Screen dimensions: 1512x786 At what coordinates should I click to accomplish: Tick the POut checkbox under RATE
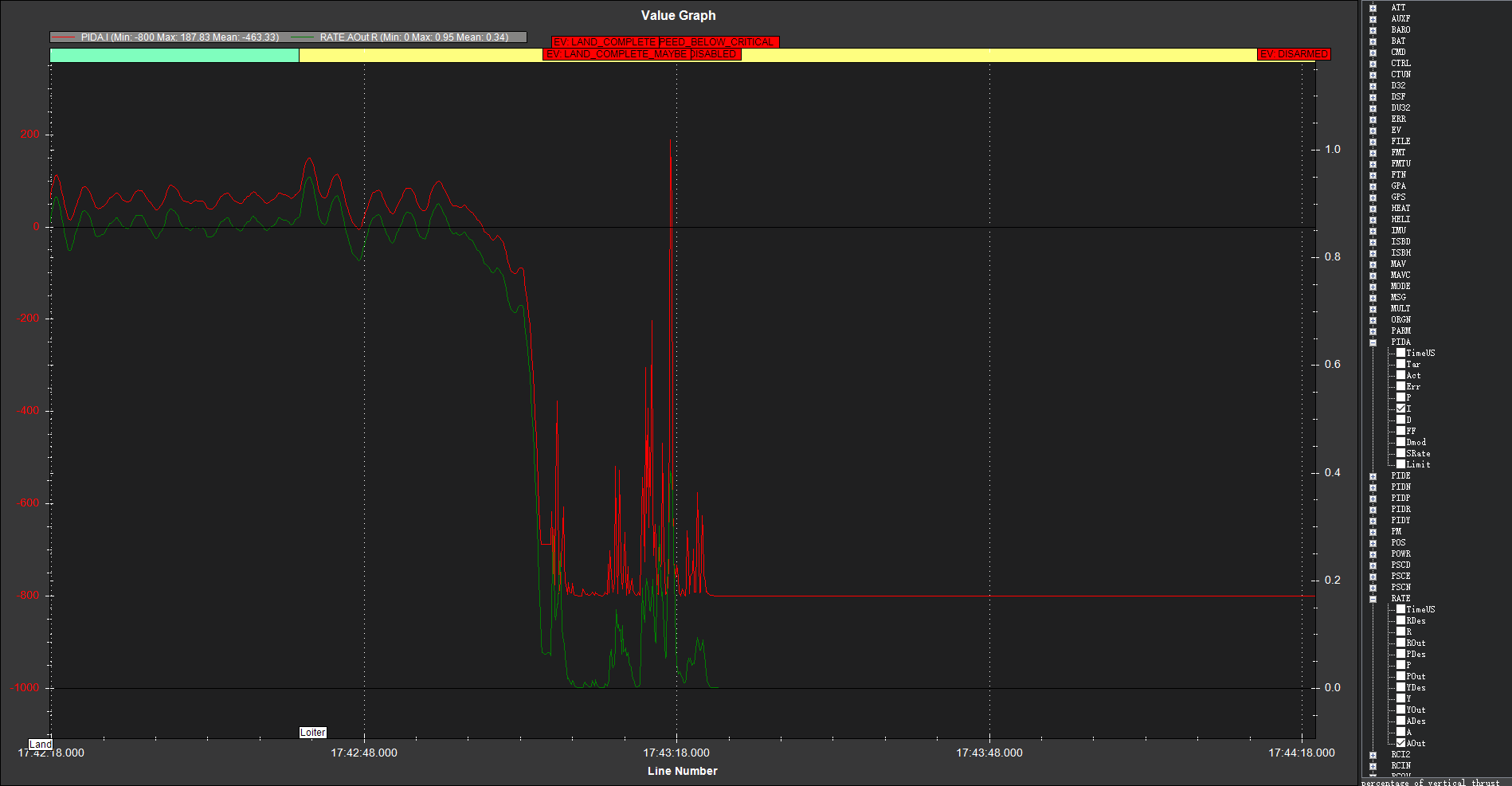[1400, 676]
